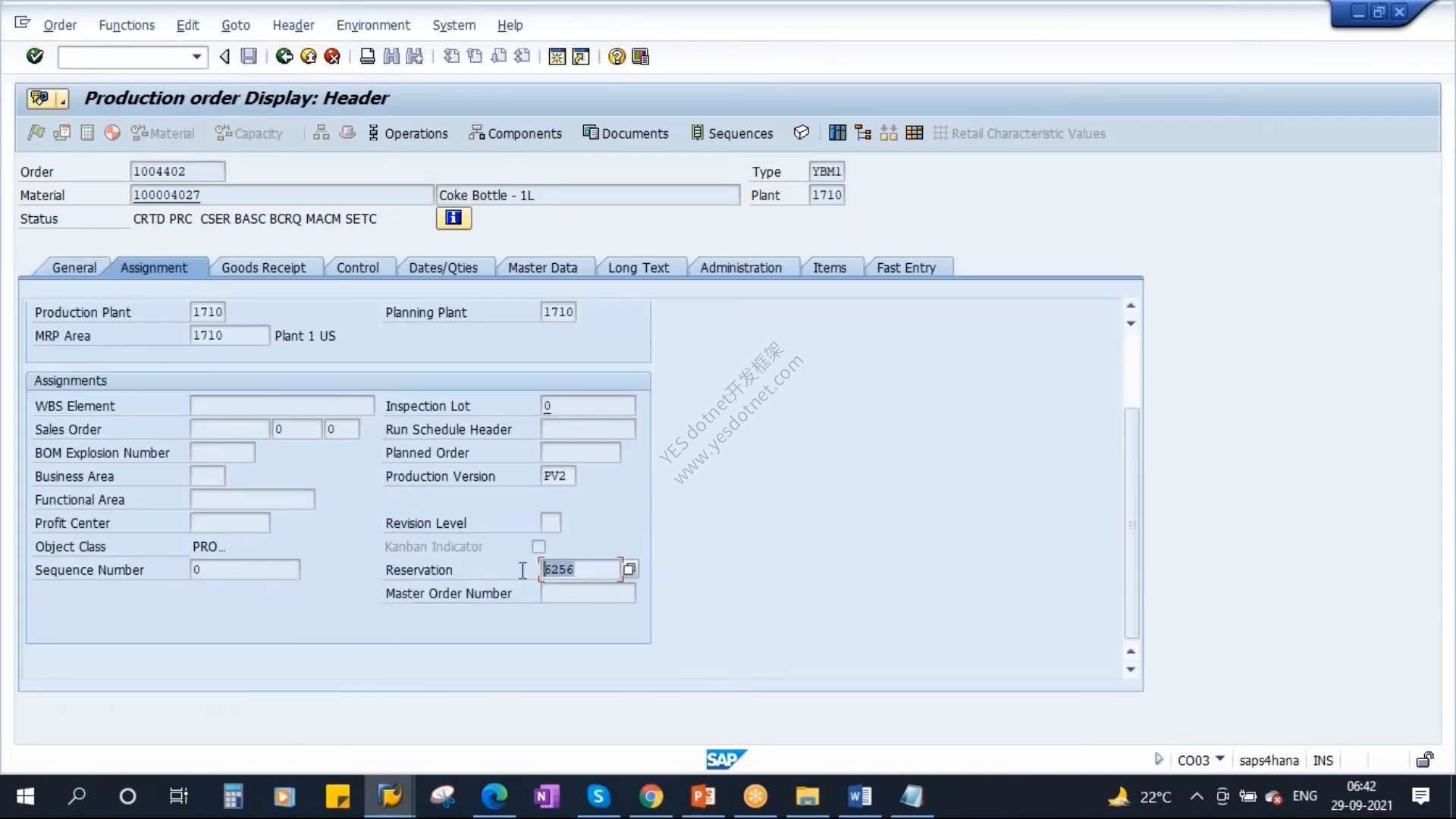The height and width of the screenshot is (819, 1456).
Task: Open the Goto menu
Action: (x=236, y=25)
